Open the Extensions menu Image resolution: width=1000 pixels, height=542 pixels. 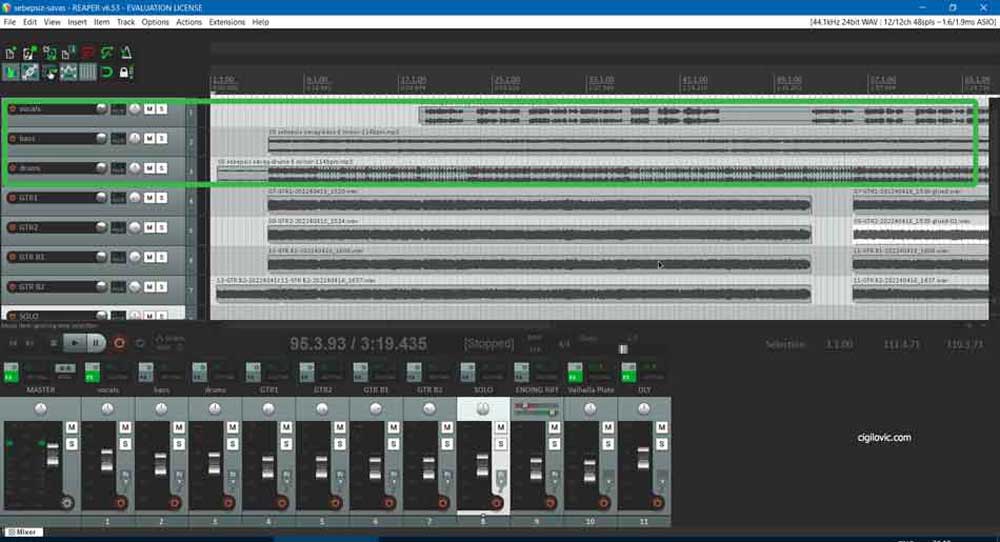click(226, 21)
